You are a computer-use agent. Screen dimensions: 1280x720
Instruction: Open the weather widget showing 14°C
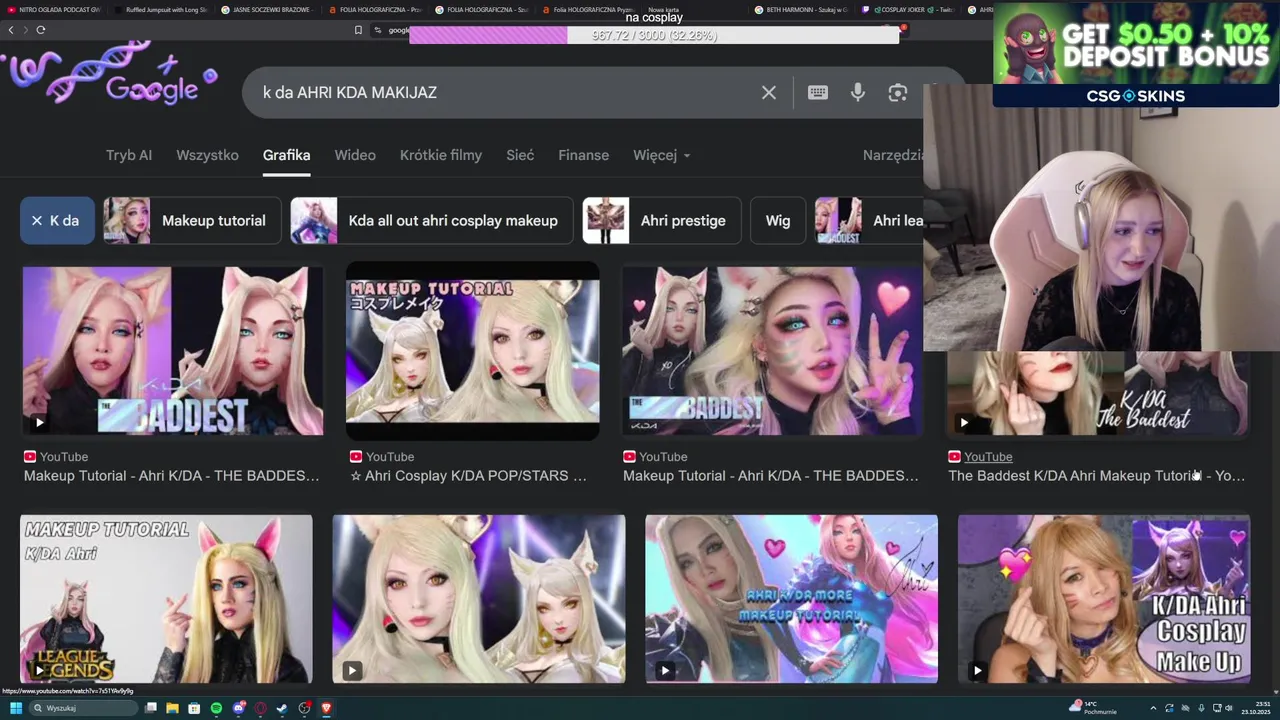1092,708
